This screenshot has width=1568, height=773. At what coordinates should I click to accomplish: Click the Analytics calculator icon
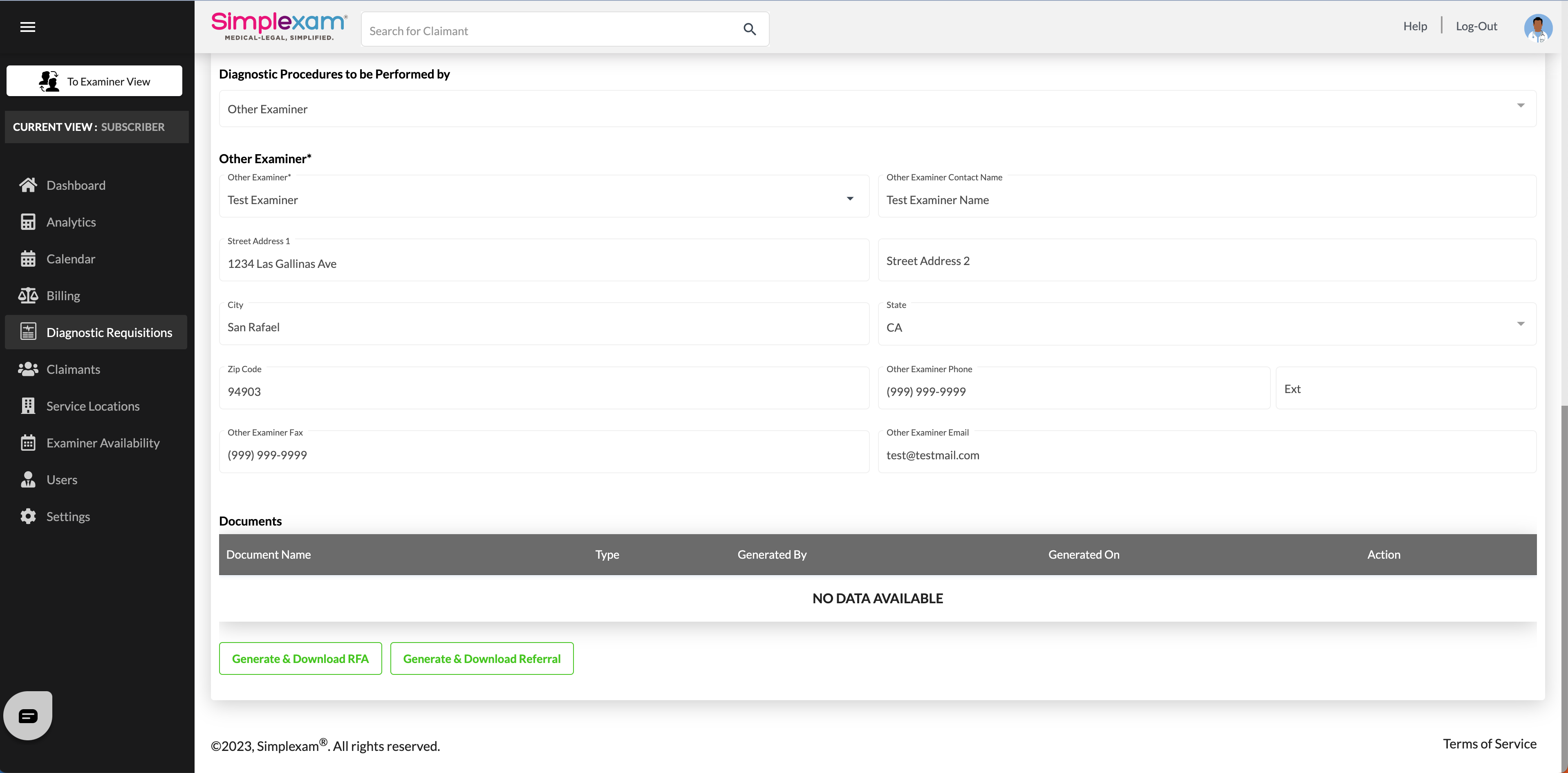[28, 222]
